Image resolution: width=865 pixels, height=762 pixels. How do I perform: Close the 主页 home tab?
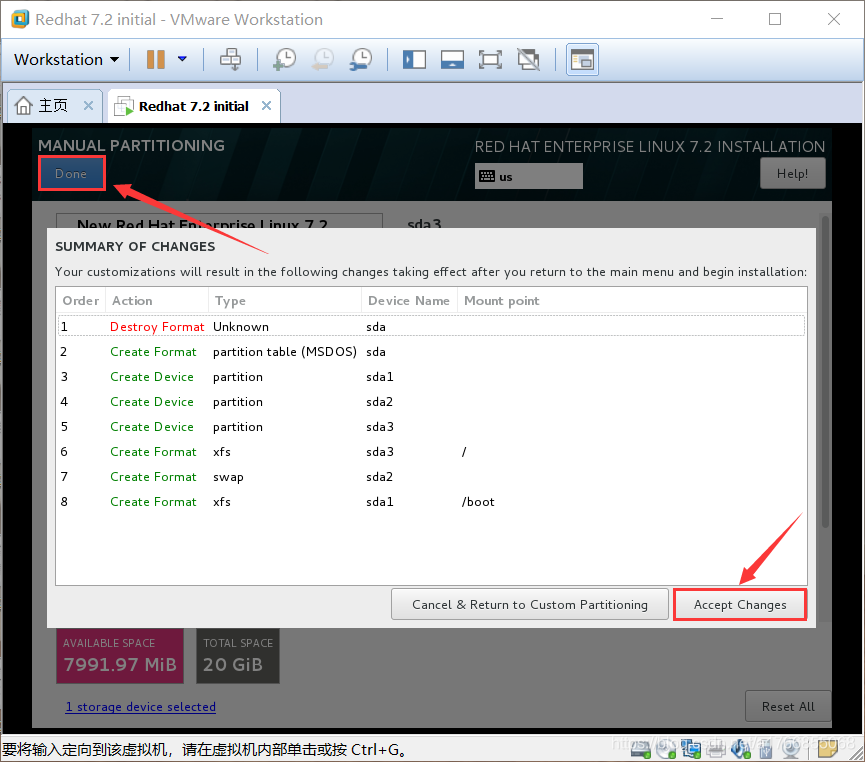[x=88, y=105]
